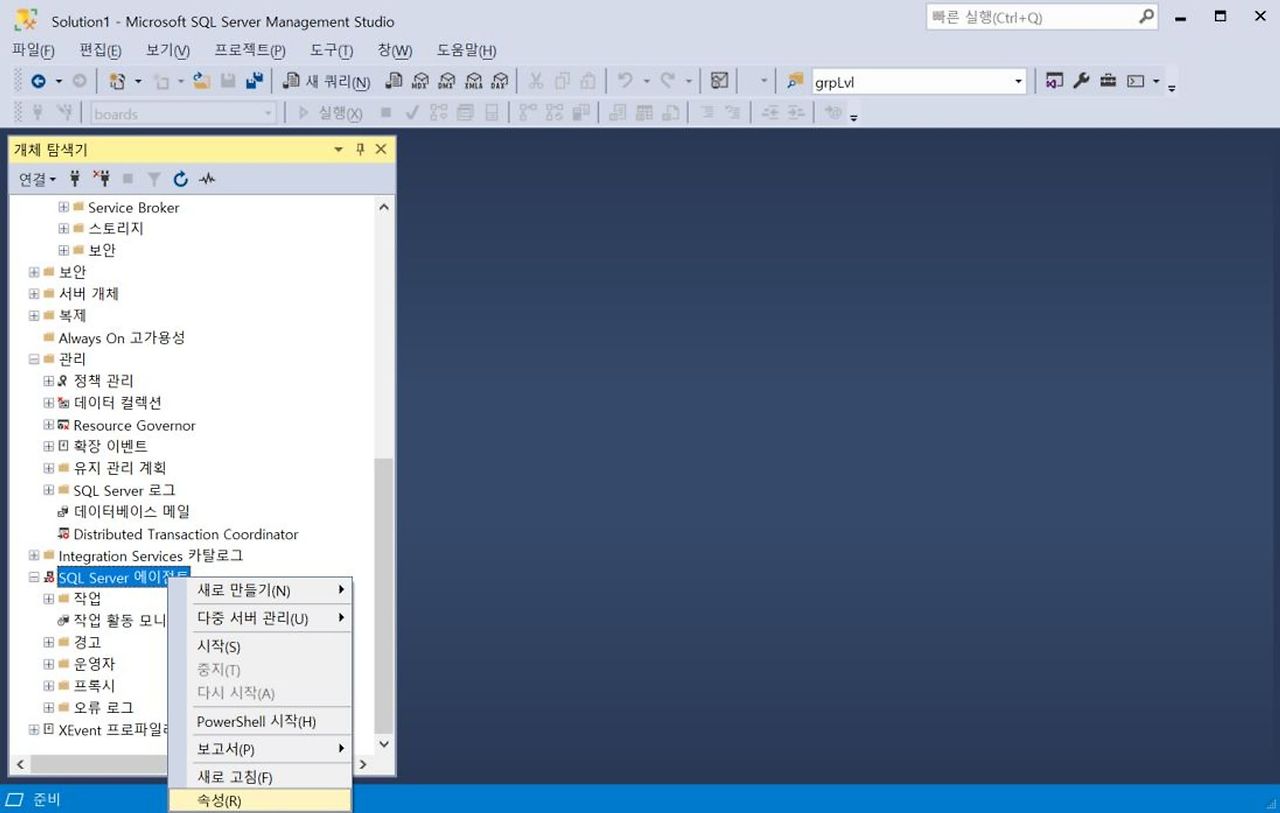The image size is (1280, 813).
Task: Select the 데이터베이스 메일 tree item
Action: pyautogui.click(x=132, y=512)
